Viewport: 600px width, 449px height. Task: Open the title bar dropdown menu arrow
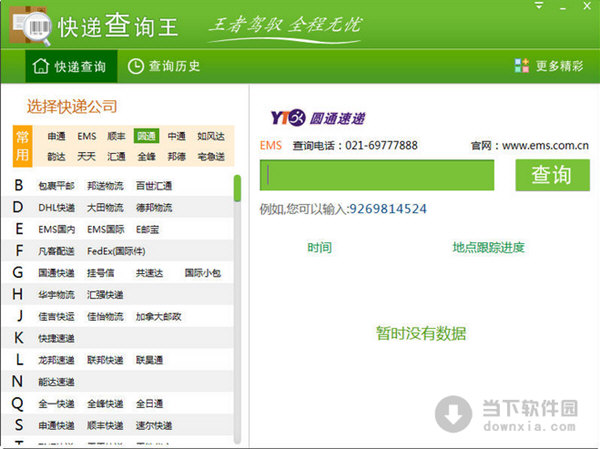tap(539, 6)
